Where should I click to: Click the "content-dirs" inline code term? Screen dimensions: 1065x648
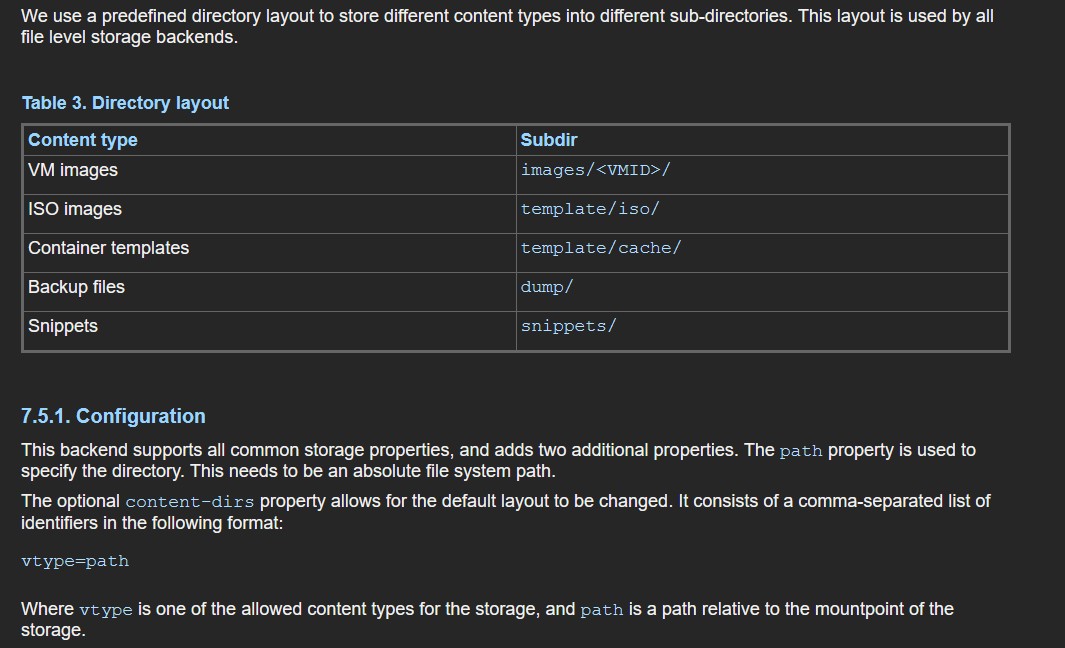pos(190,501)
